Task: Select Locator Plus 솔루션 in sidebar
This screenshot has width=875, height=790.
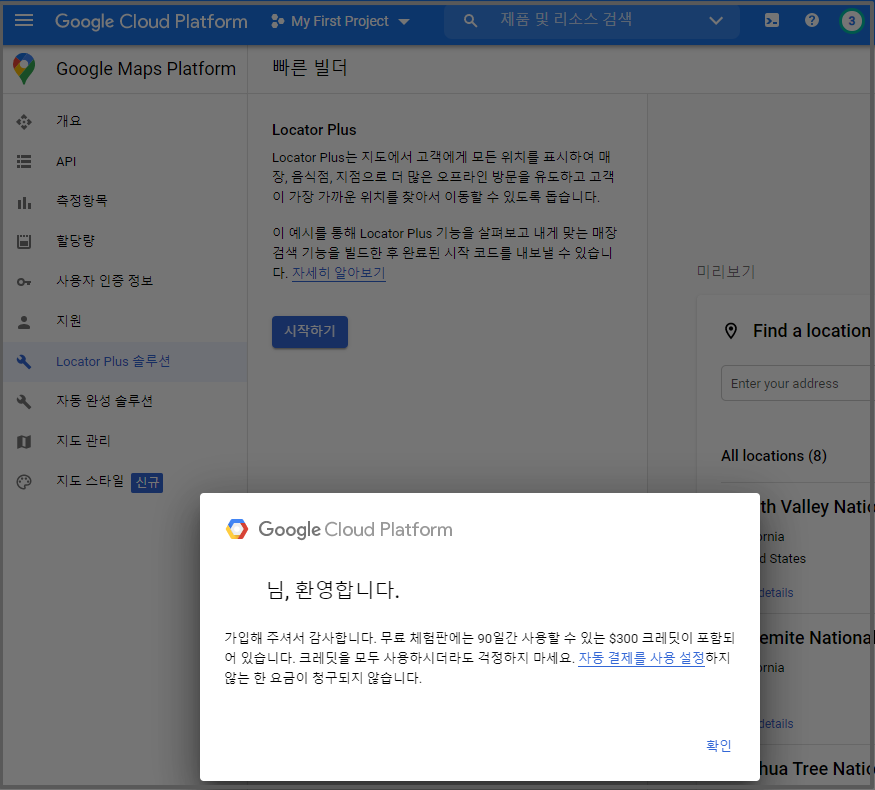Action: coord(113,361)
